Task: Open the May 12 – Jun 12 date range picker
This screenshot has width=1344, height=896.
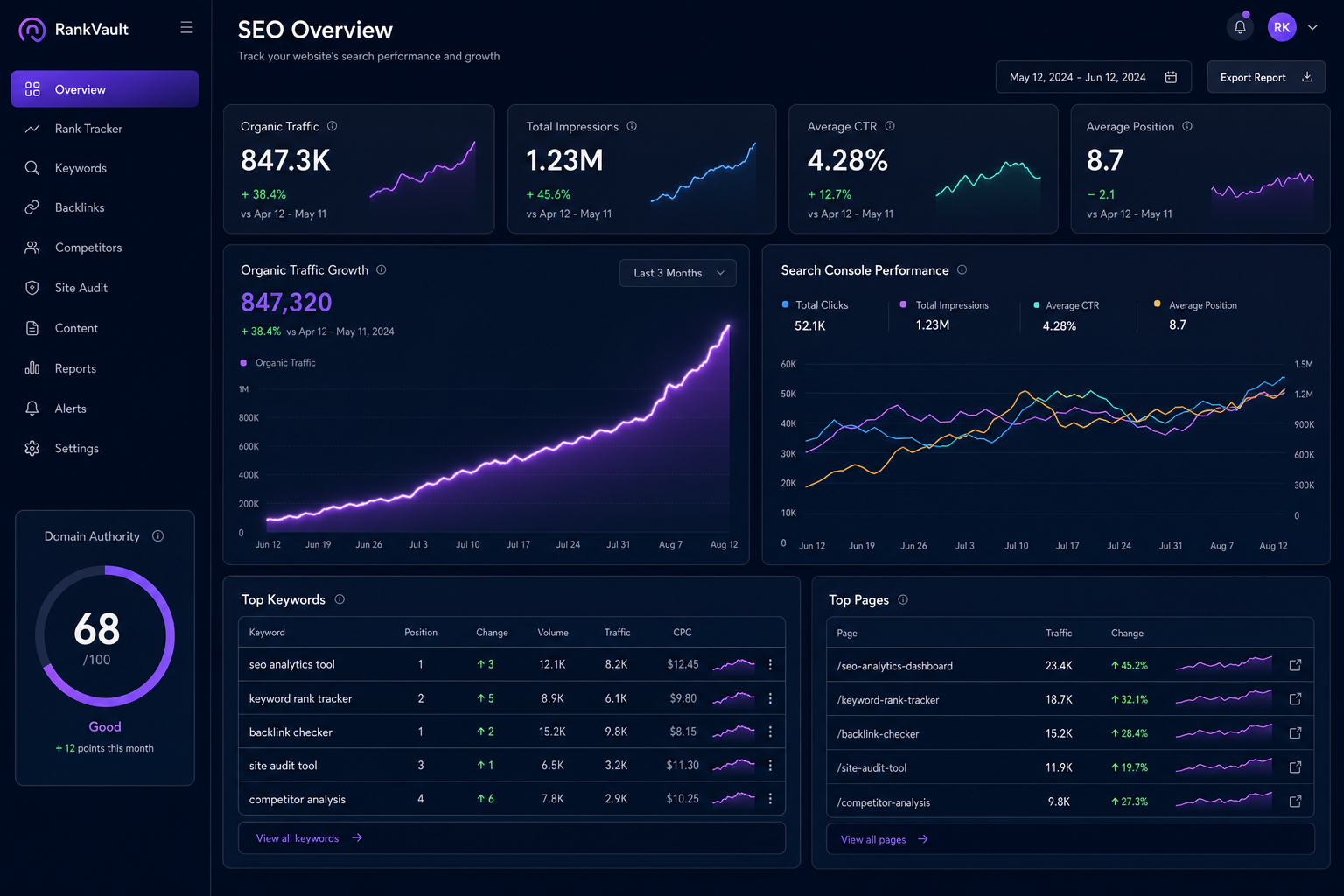Action: [1093, 77]
